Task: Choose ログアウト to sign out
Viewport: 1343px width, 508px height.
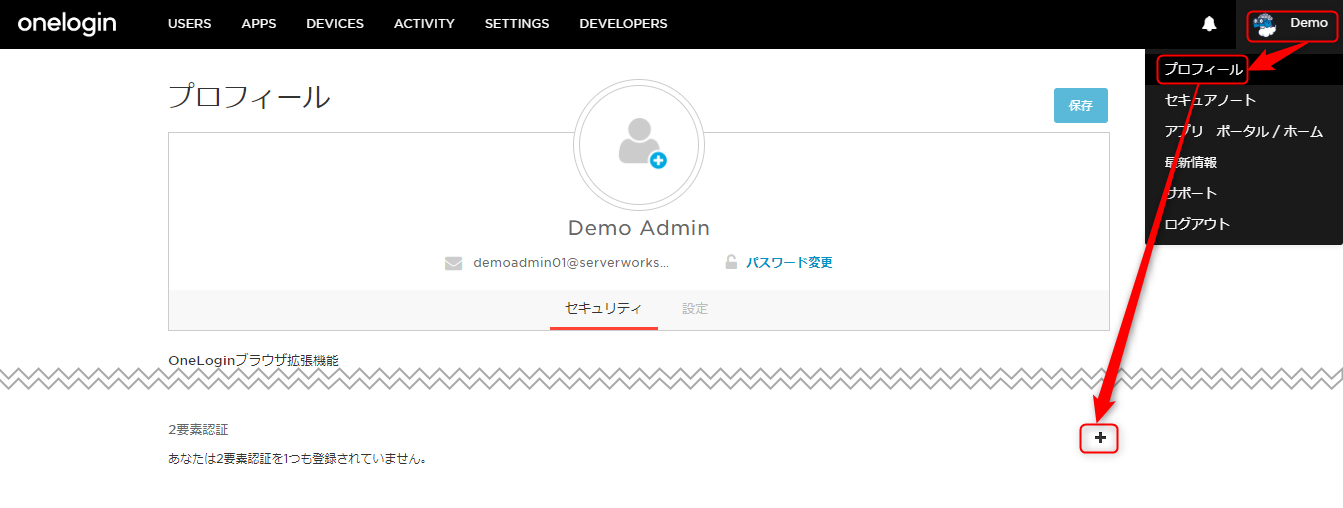Action: 1197,224
